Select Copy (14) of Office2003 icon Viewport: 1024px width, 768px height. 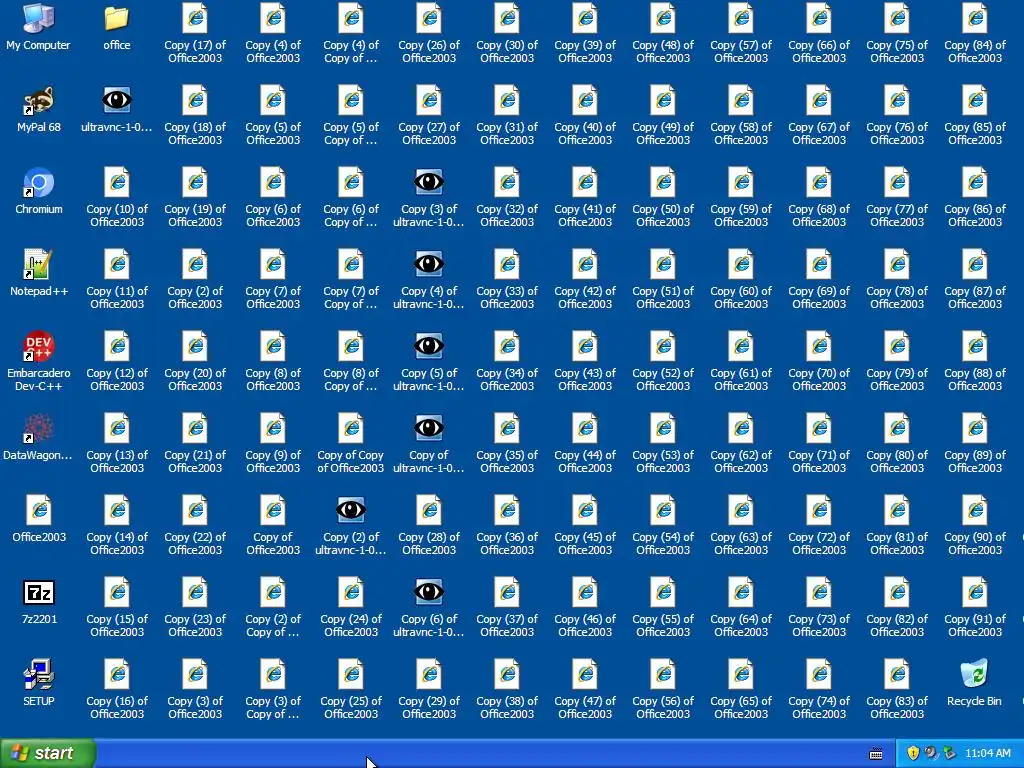[x=117, y=511]
